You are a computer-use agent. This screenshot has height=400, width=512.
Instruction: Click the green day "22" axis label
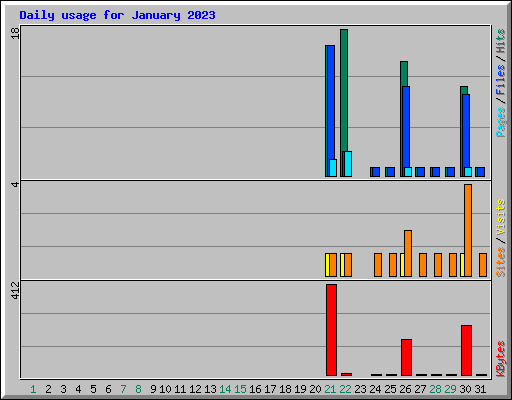(345, 389)
